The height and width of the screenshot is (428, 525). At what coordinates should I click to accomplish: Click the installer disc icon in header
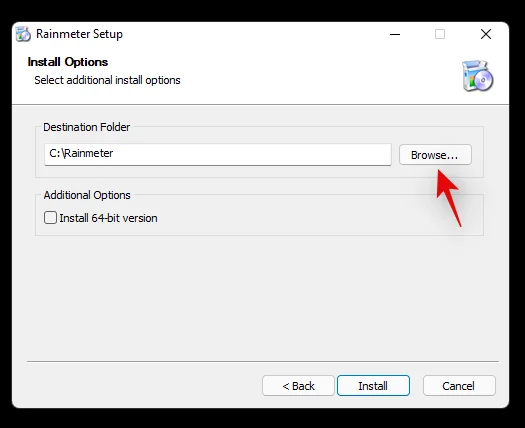477,76
